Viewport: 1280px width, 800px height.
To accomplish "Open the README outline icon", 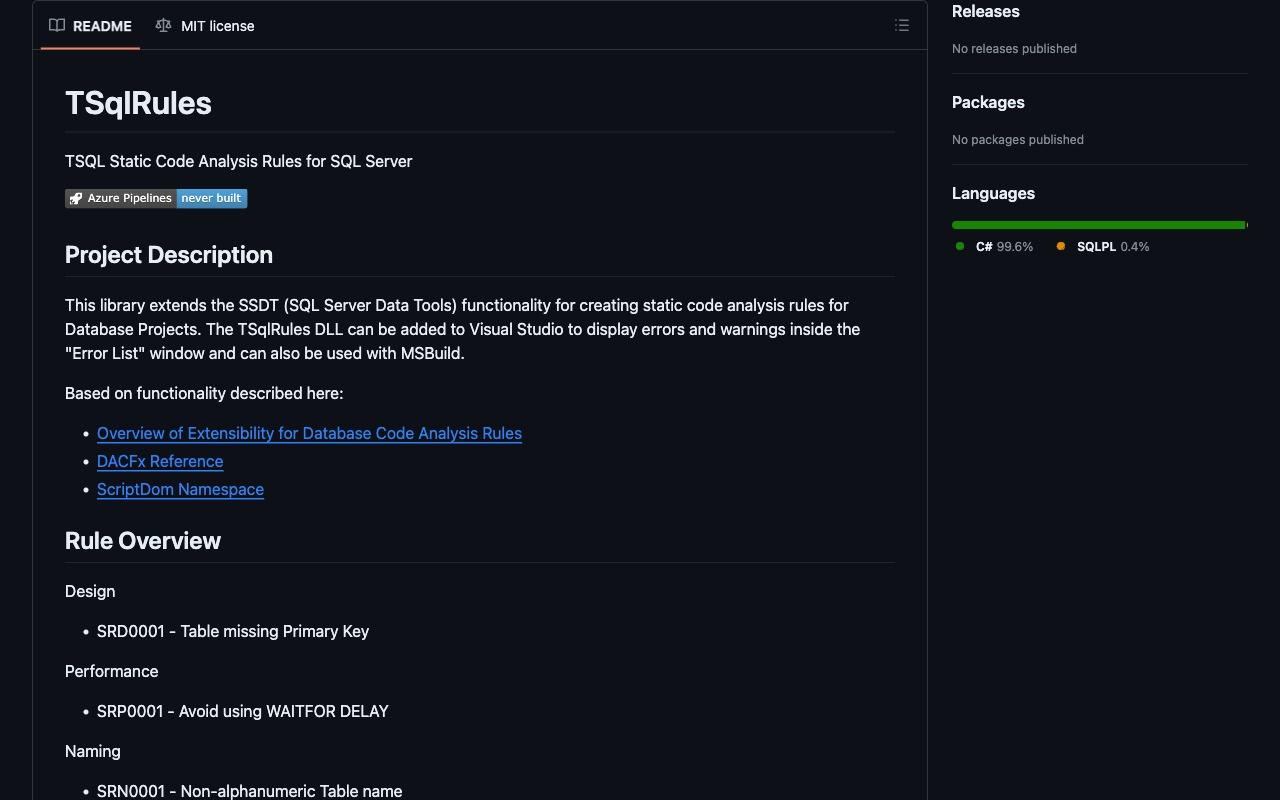I will pyautogui.click(x=902, y=26).
